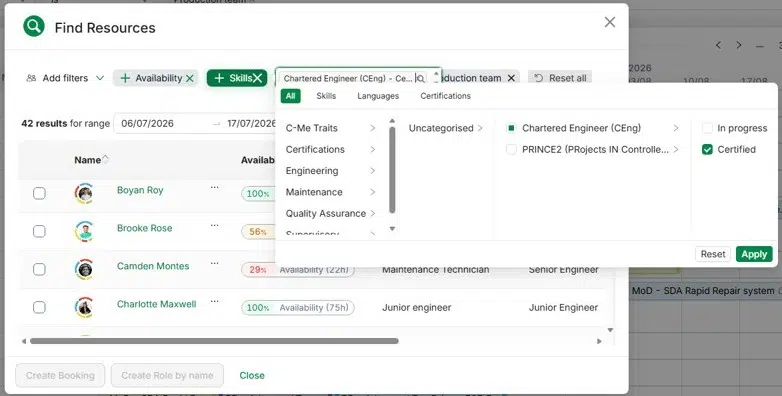Click the Close link at dialog bottom

click(252, 376)
